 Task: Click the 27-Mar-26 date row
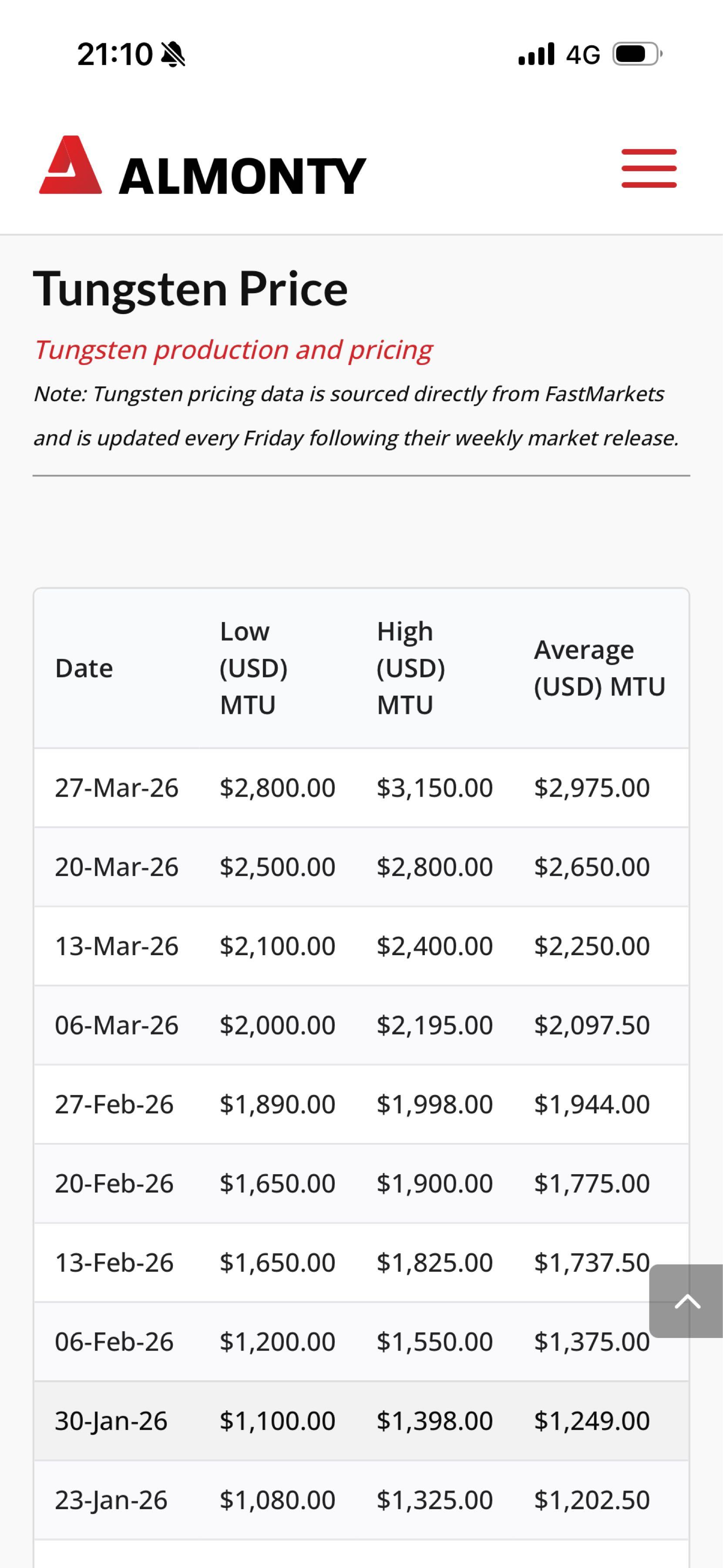(117, 787)
